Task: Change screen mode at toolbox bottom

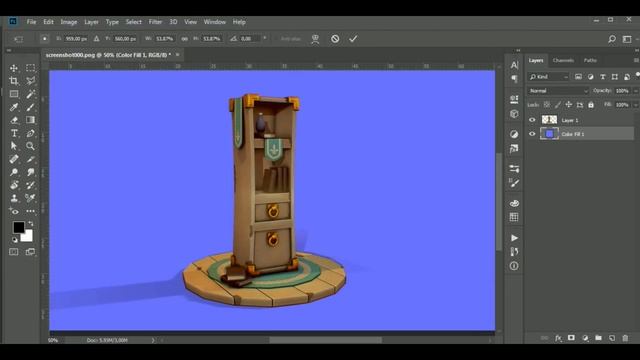Action: (x=30, y=252)
